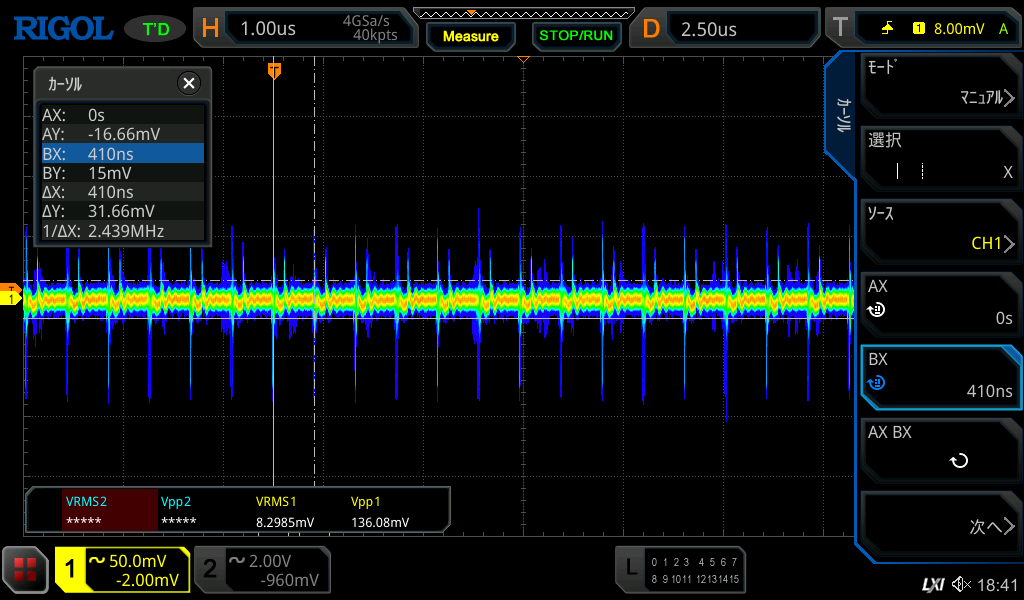Close the cursor info panel
The width and height of the screenshot is (1024, 600).
tap(188, 84)
